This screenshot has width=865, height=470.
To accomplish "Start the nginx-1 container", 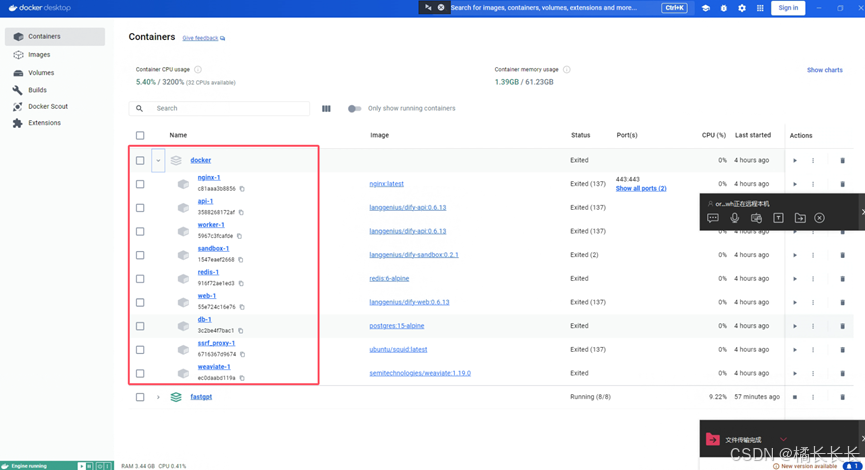I will point(795,184).
